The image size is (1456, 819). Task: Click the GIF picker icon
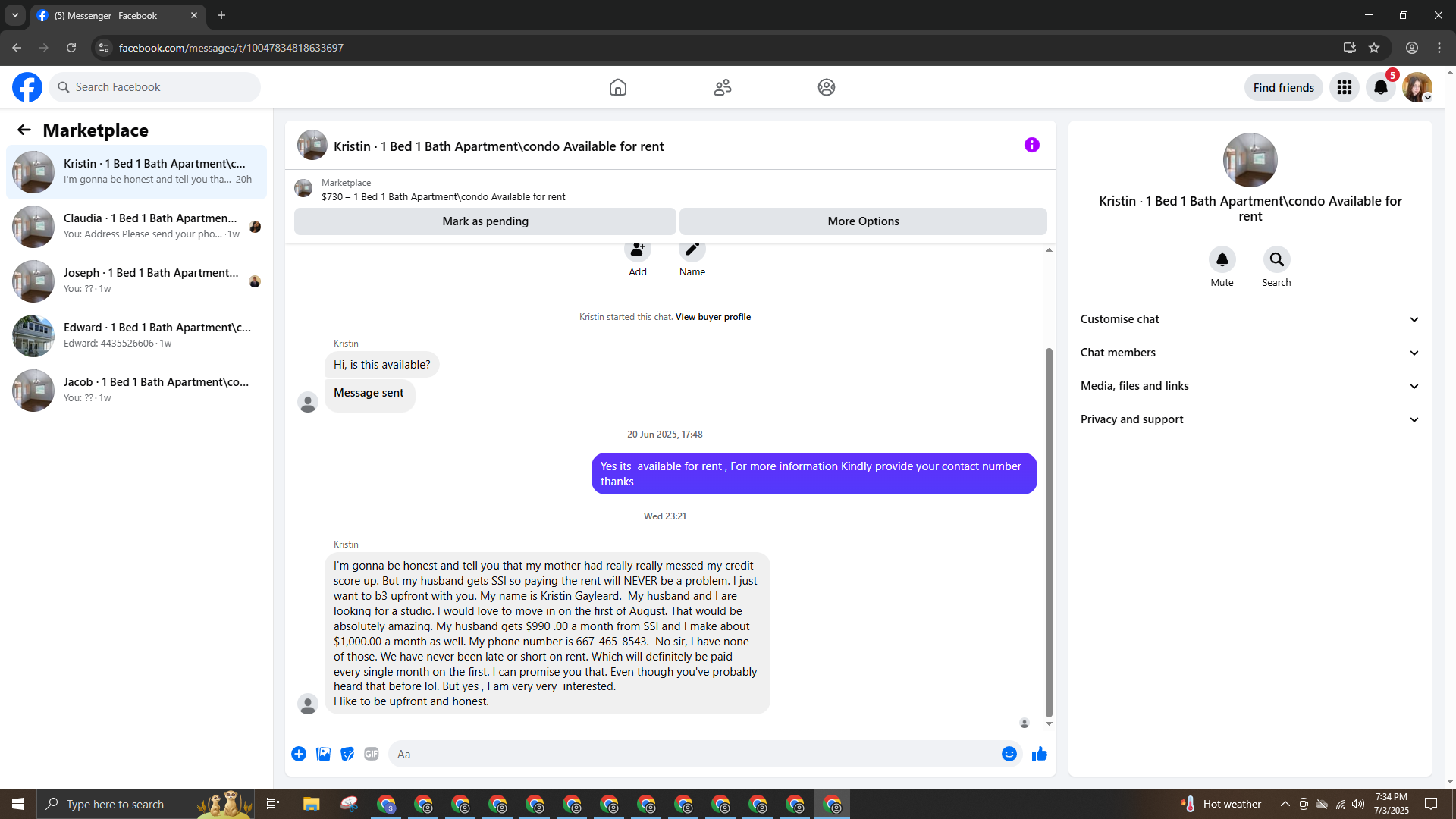pos(371,754)
